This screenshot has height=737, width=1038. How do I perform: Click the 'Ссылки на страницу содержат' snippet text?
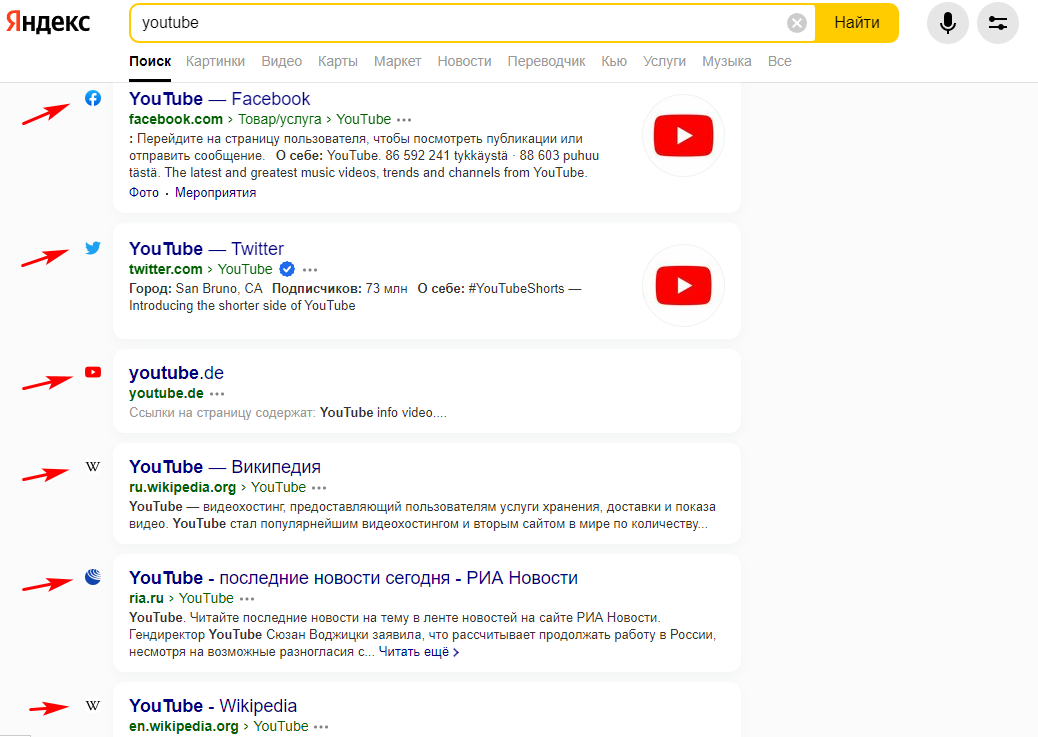[x=222, y=413]
